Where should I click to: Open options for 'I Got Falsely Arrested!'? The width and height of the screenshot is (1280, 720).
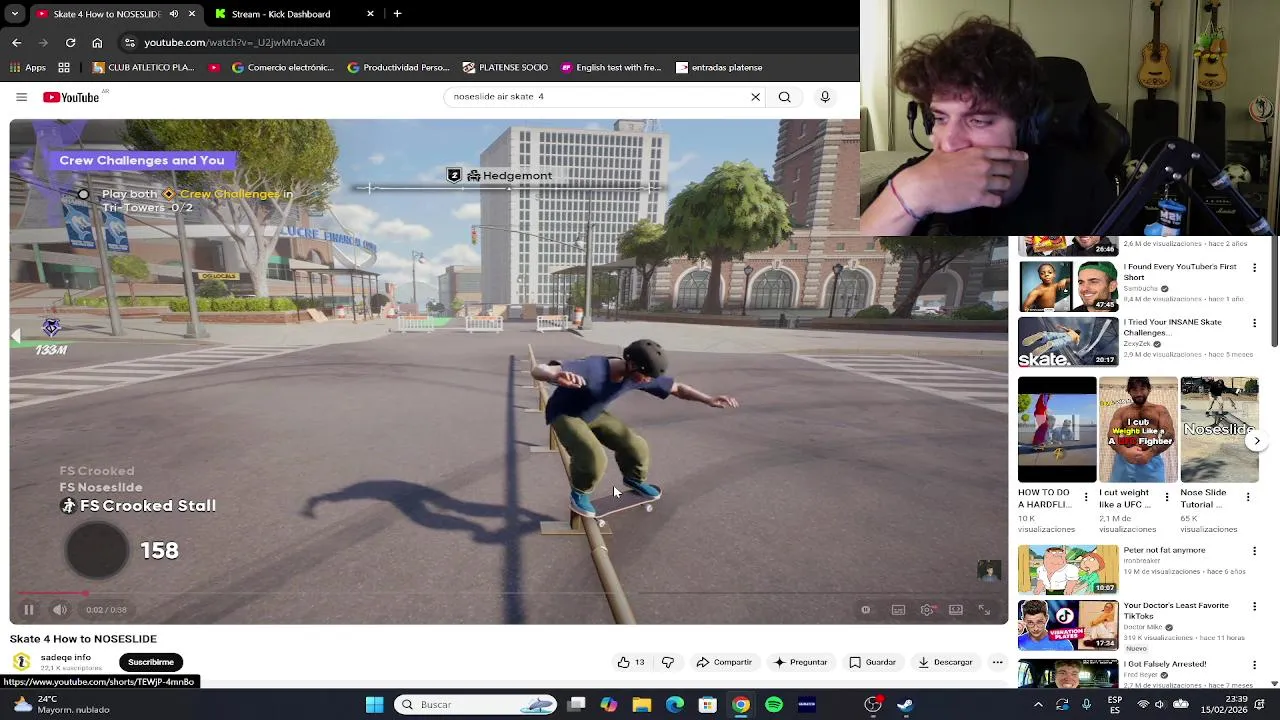click(1254, 665)
